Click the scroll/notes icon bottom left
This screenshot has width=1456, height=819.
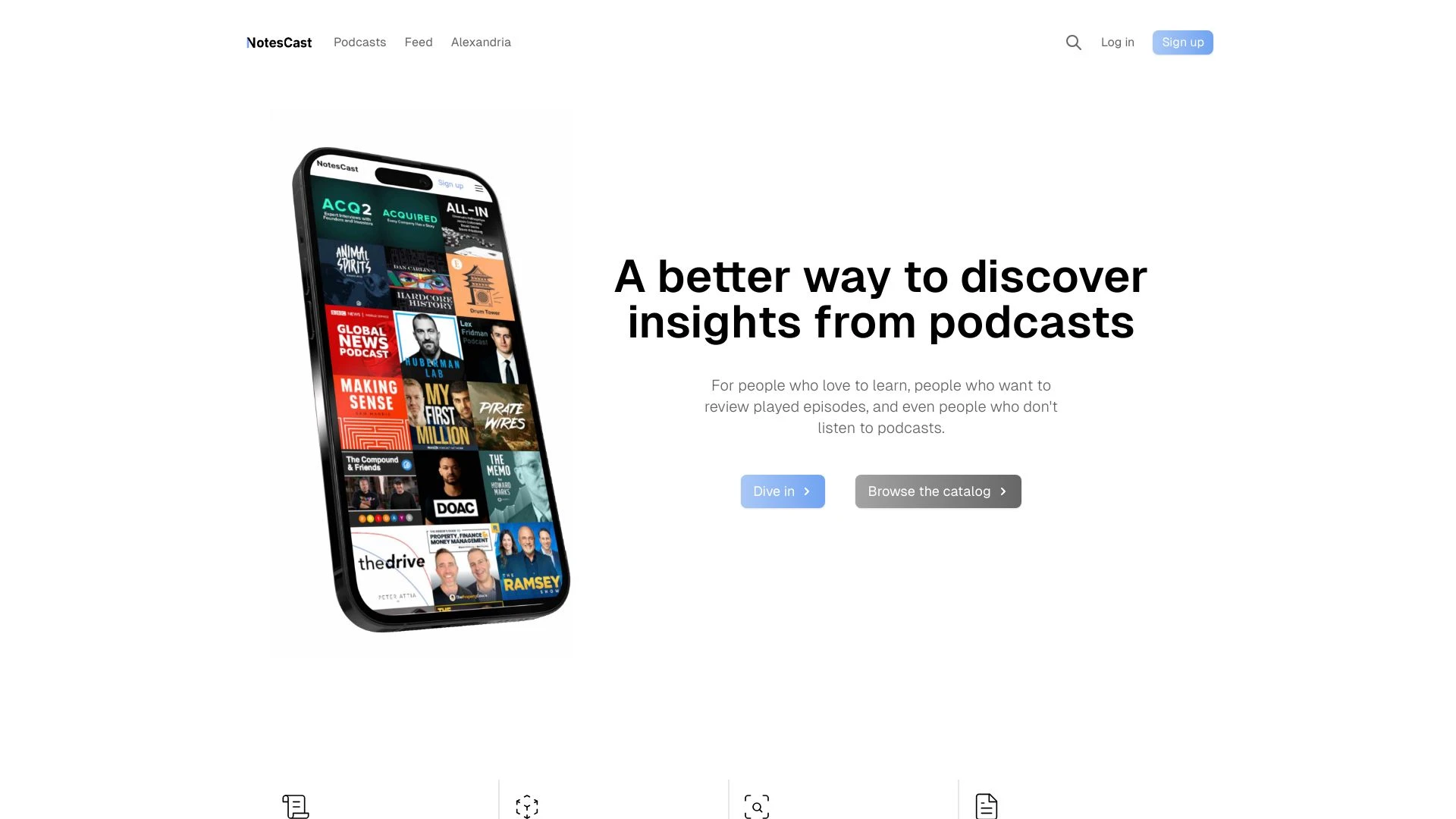295,806
